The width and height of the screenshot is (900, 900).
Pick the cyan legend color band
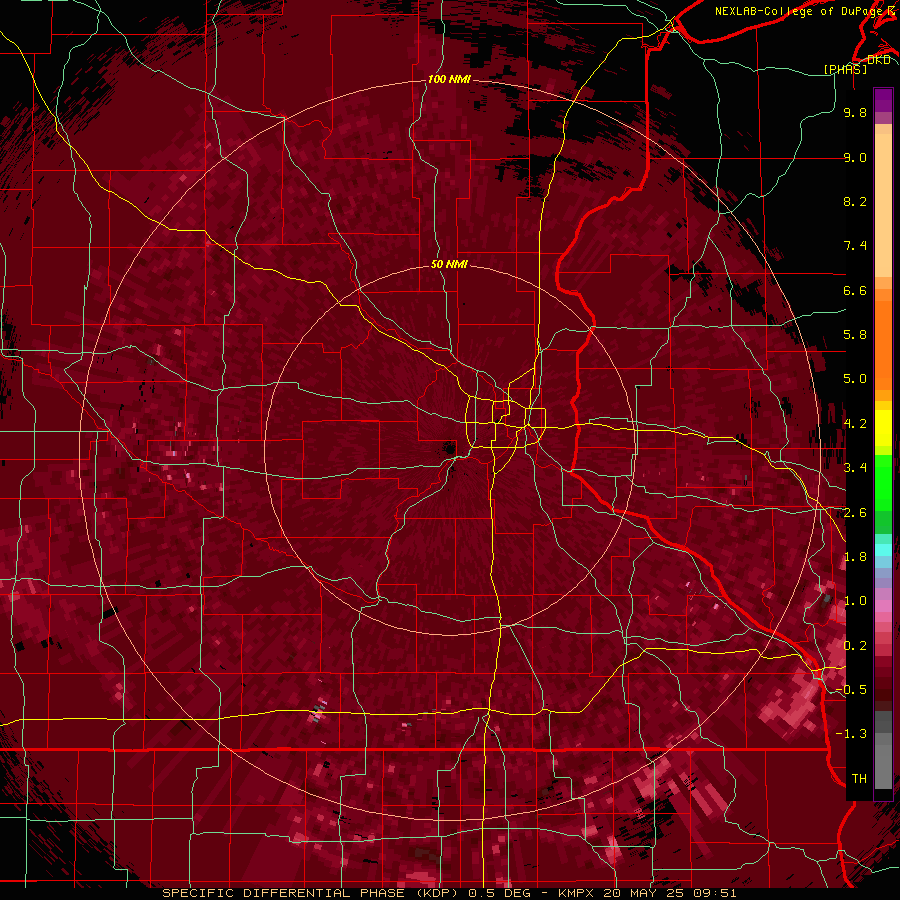pos(883,550)
